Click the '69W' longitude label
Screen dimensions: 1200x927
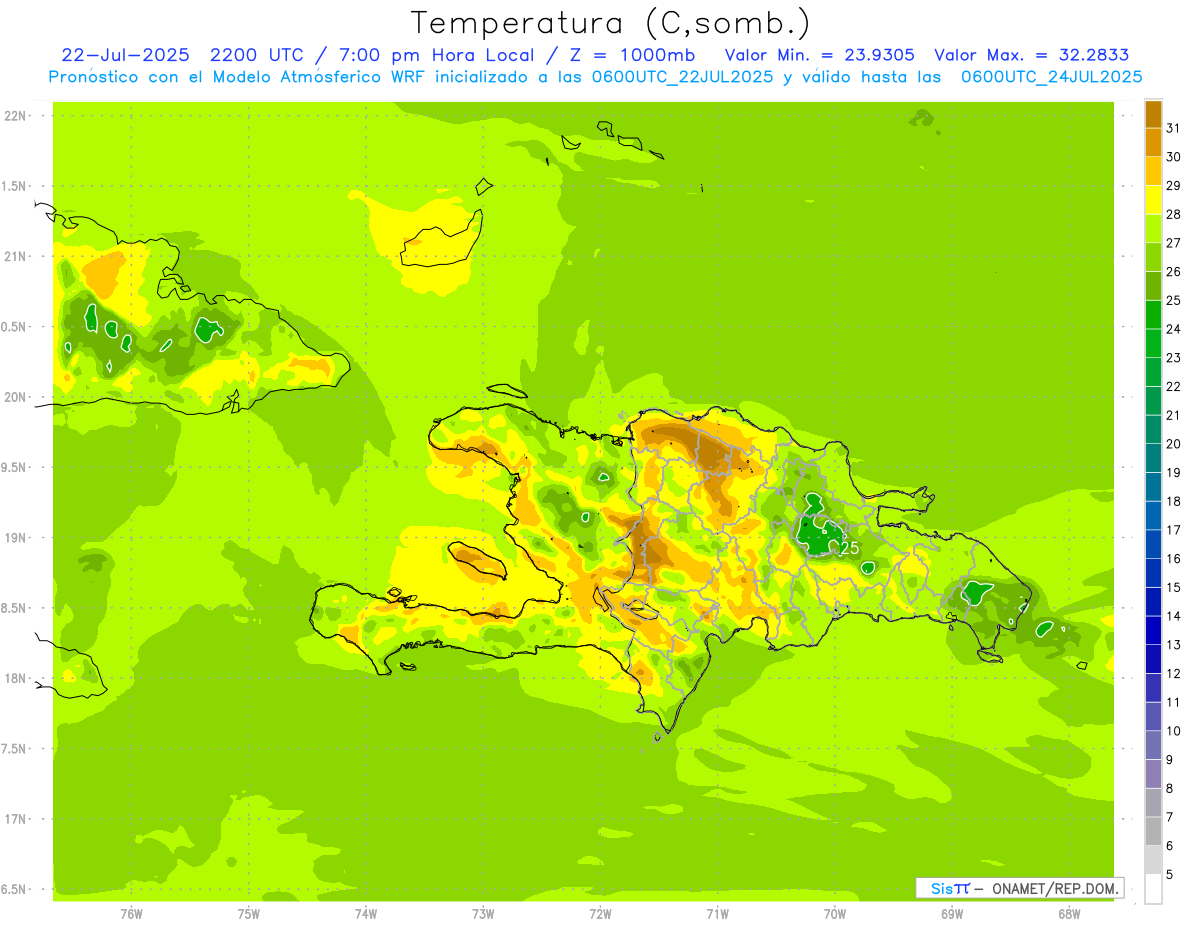coord(952,913)
